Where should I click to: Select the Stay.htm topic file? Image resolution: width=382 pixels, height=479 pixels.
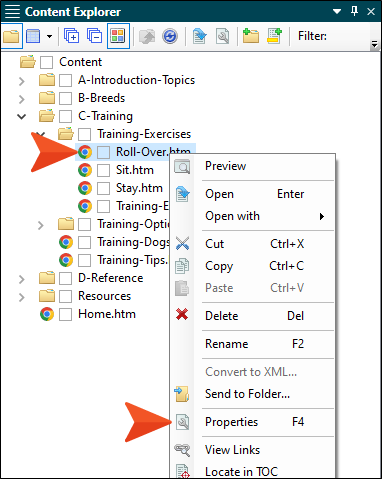139,188
